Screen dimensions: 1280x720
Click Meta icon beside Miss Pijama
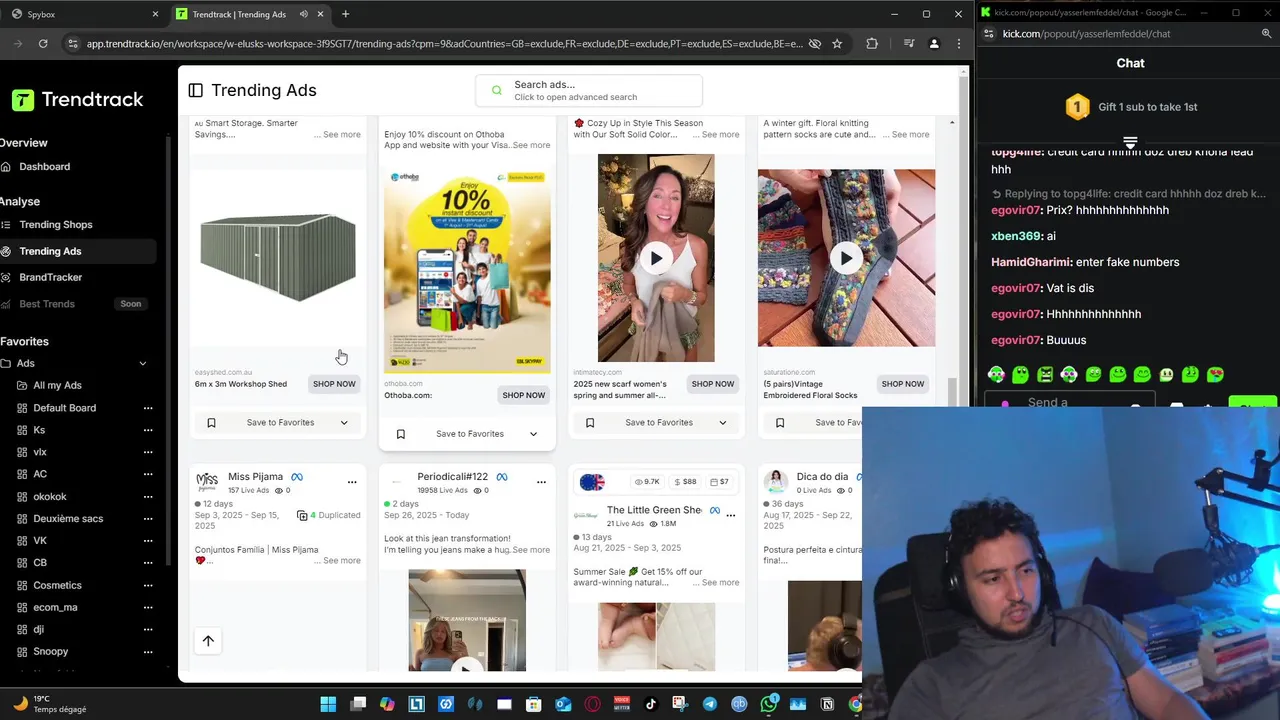[297, 477]
